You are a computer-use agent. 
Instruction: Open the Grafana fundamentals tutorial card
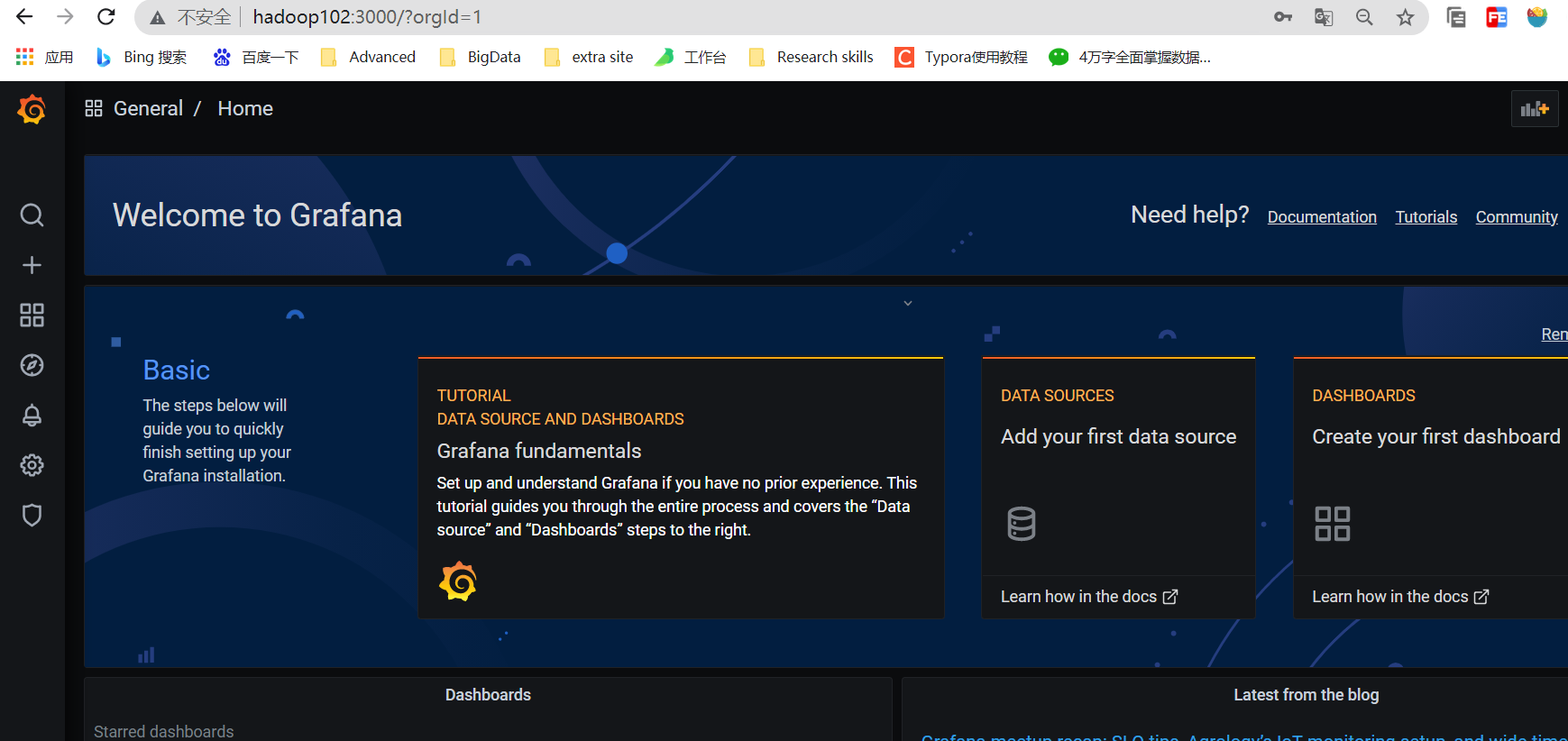coord(681,488)
